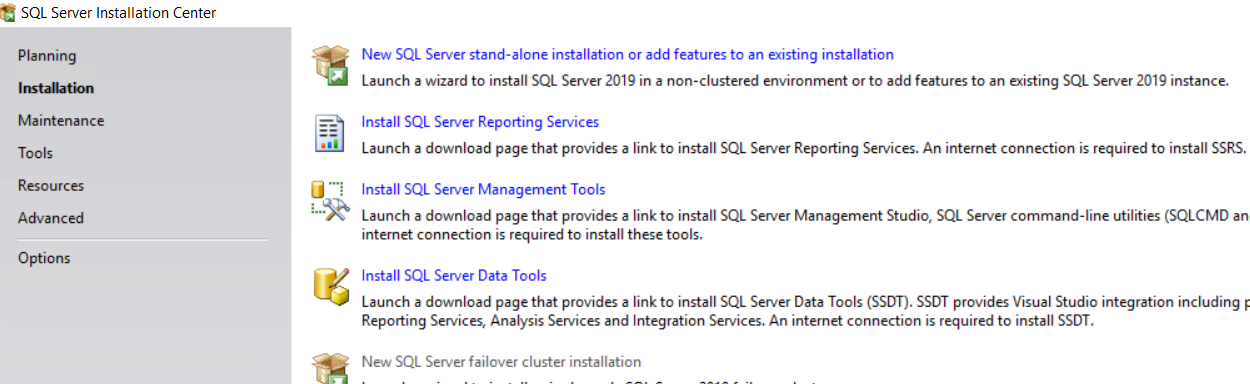Switch to the Tools section
The image size is (1250, 384).
(35, 153)
